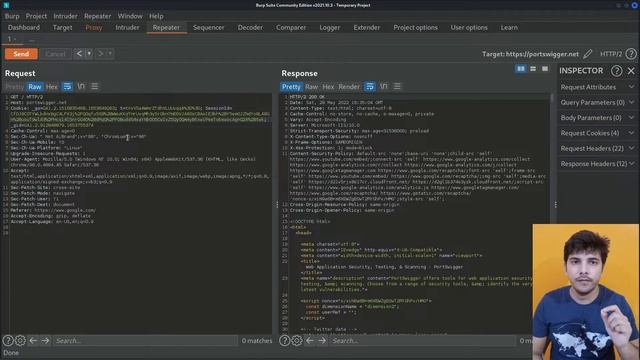Select Render view in Response panel
Image resolution: width=640 pixels, height=360 pixels.
point(349,87)
